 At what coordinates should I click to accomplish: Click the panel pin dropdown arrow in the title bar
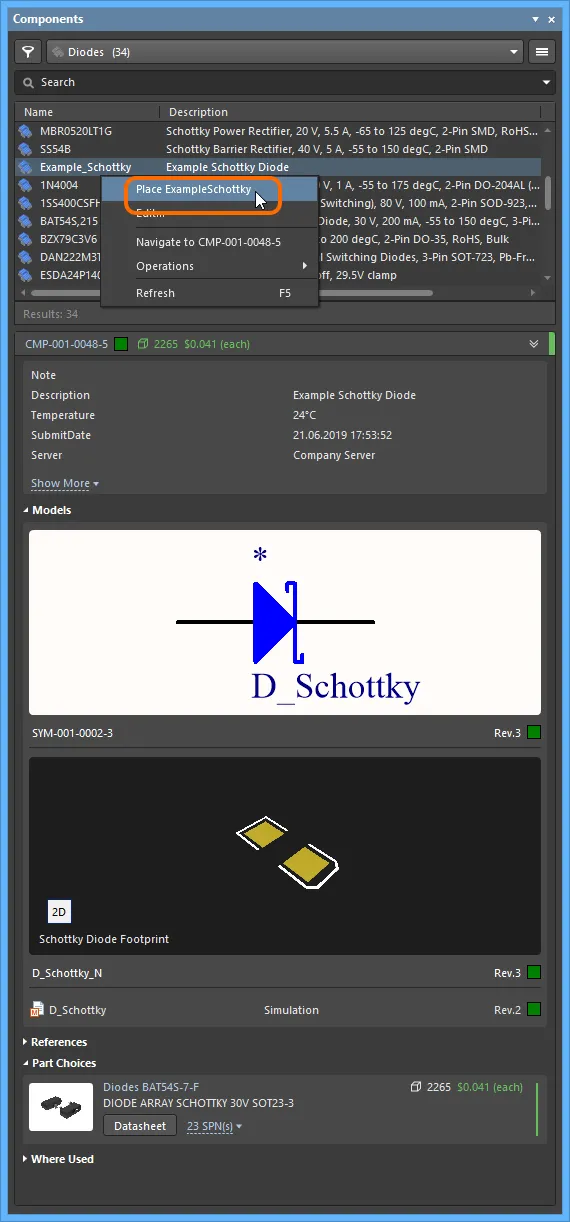[x=534, y=19]
